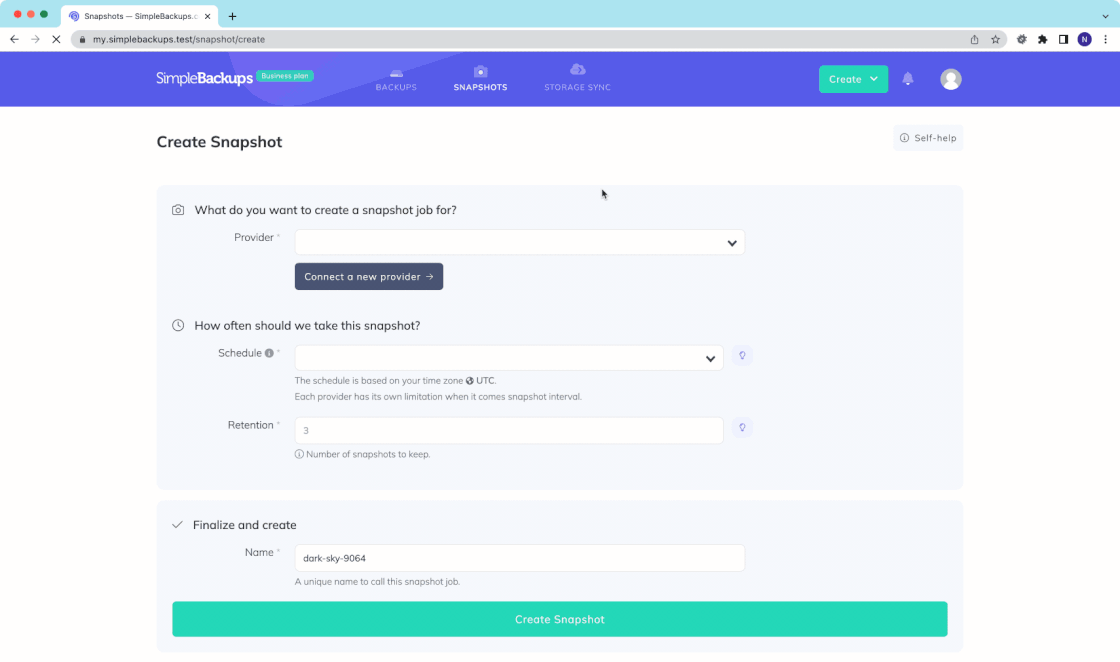Click Connect a new provider button
Screen dimensions: 1120x662
(368, 277)
